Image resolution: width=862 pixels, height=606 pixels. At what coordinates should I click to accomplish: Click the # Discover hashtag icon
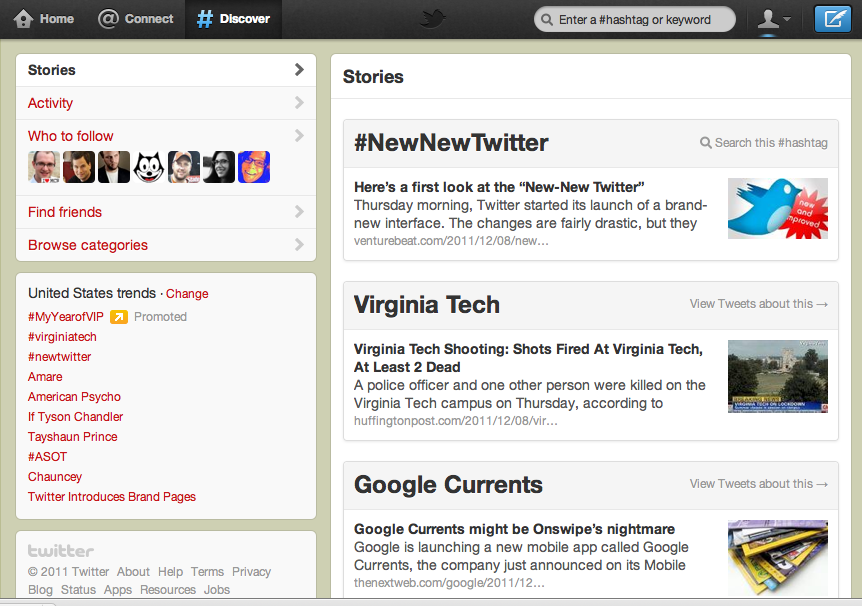tap(205, 19)
